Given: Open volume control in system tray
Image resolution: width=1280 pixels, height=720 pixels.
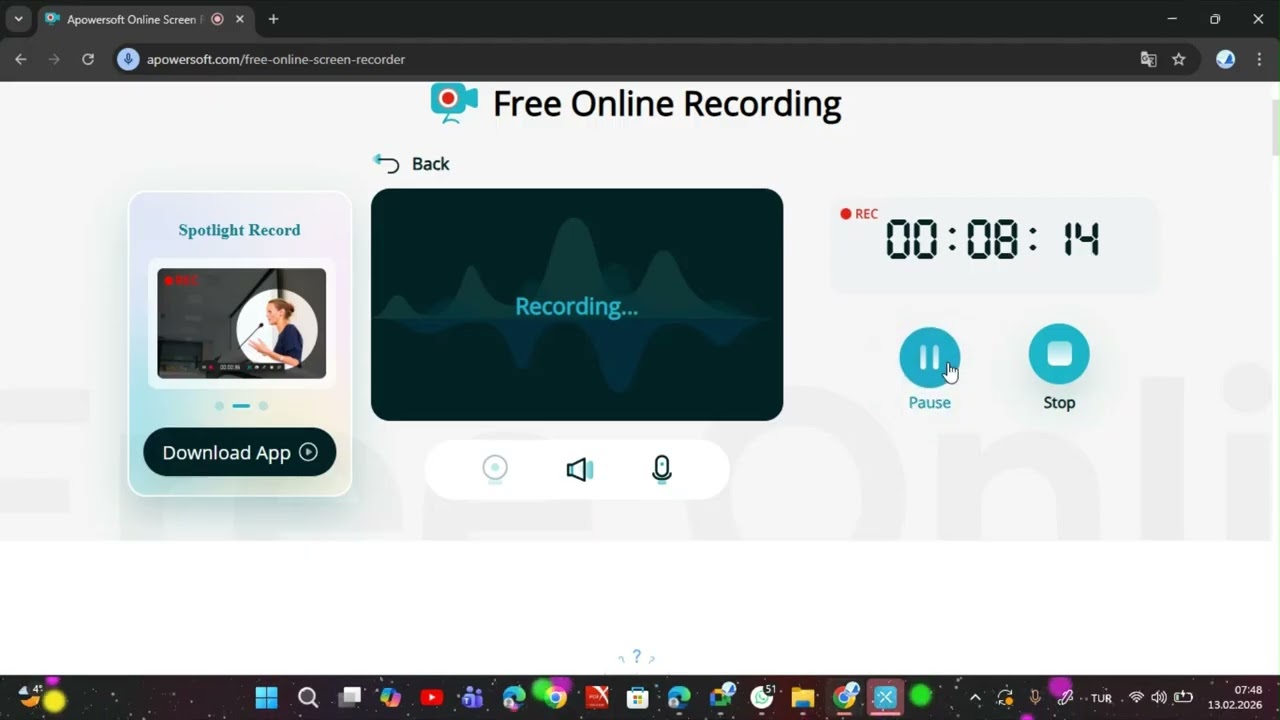Looking at the screenshot, I should [x=1159, y=698].
